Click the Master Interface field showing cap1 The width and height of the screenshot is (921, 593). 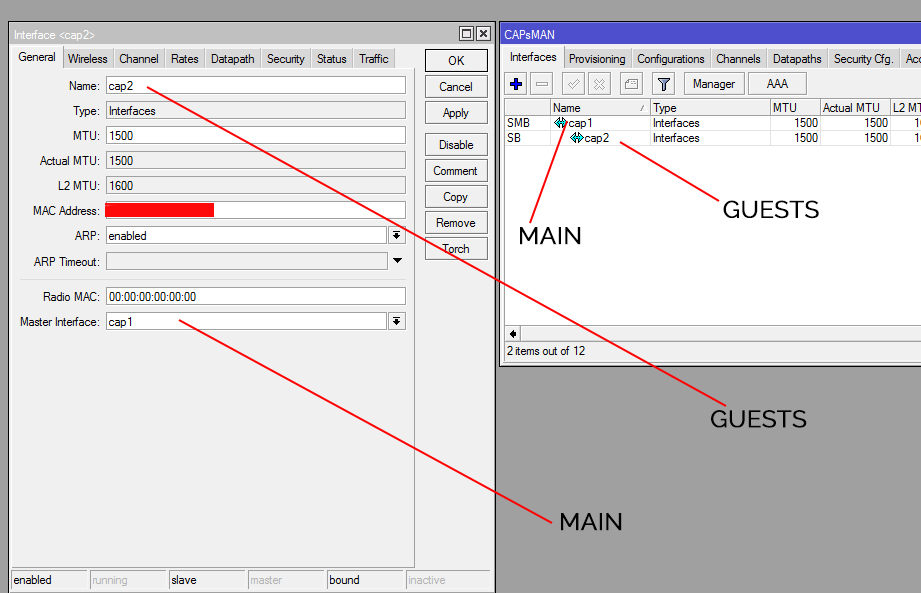(246, 321)
